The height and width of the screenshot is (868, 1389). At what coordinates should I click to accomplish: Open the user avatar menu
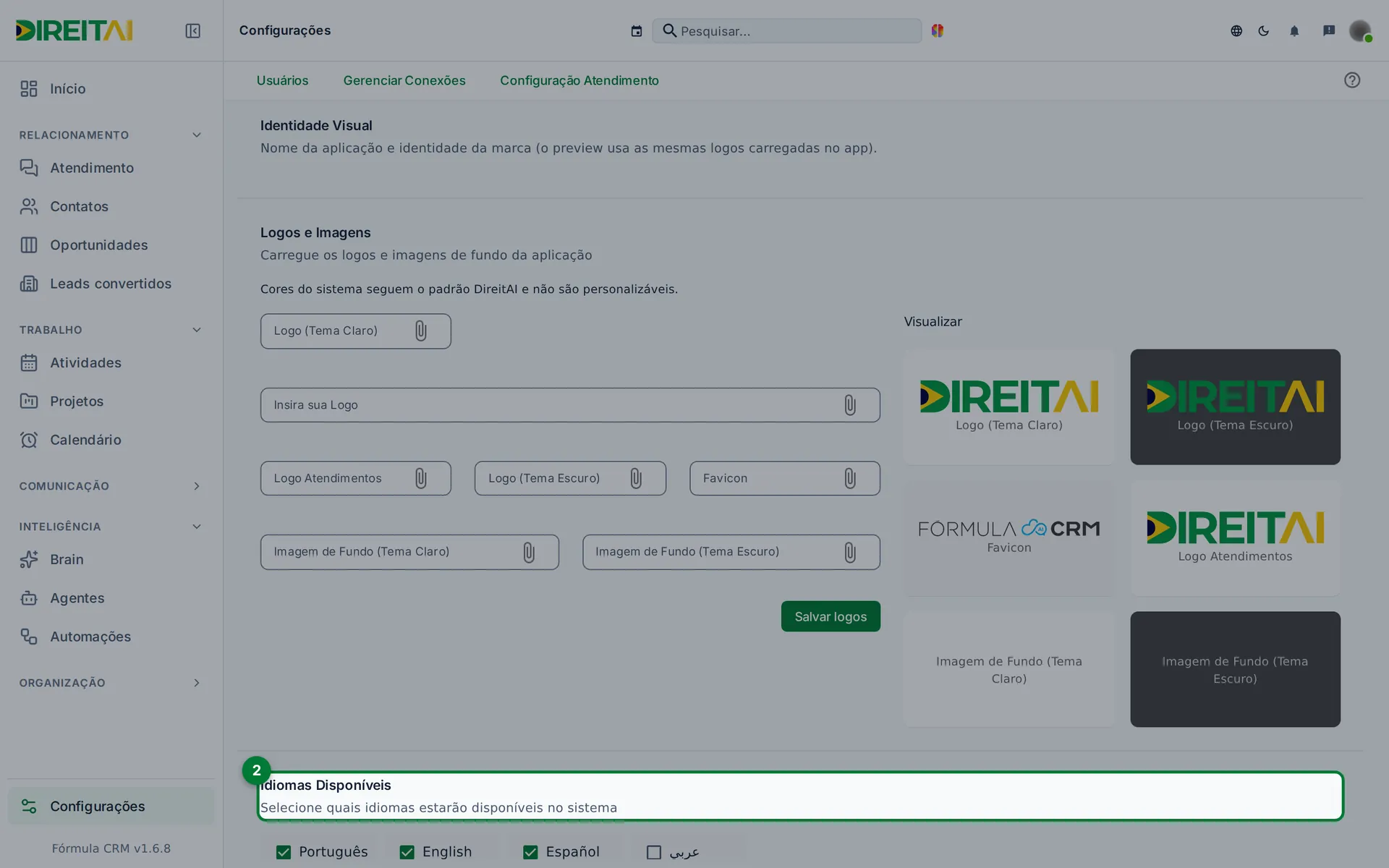click(1360, 30)
